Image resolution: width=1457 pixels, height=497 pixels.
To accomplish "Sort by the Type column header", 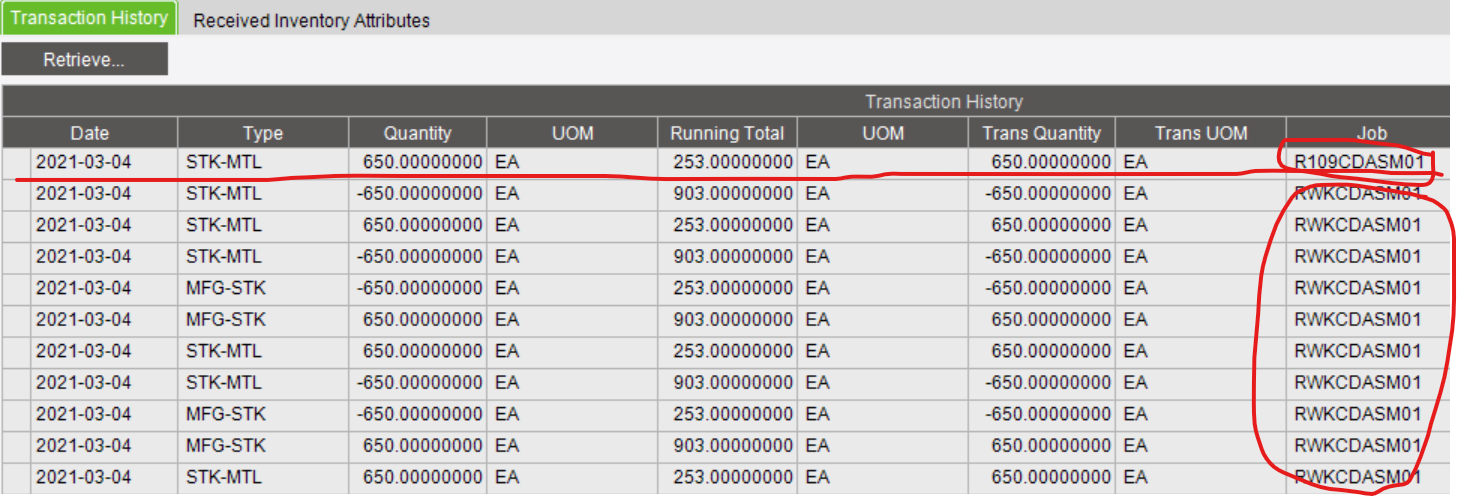I will 263,133.
